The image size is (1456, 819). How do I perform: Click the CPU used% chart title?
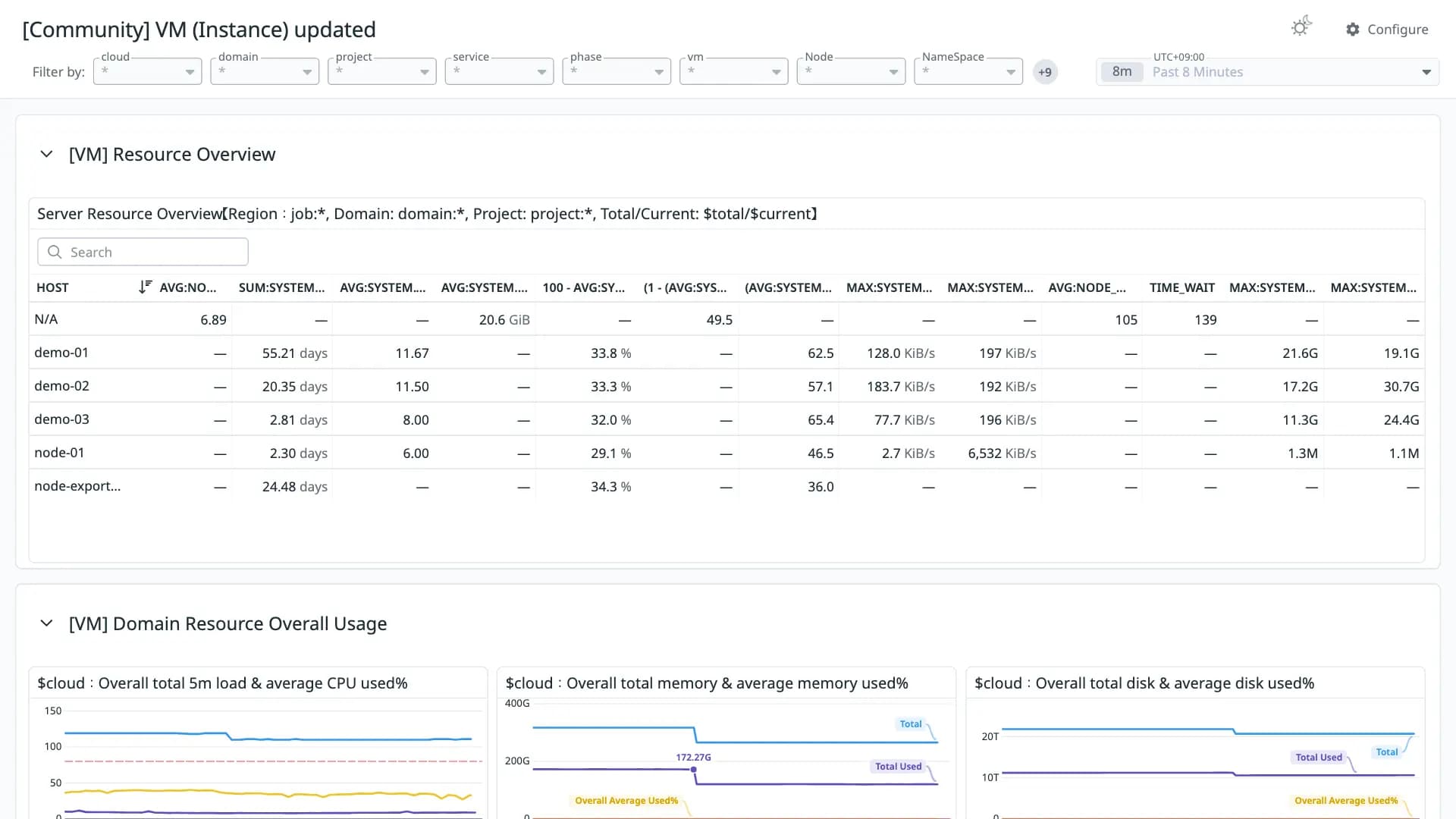(x=222, y=683)
